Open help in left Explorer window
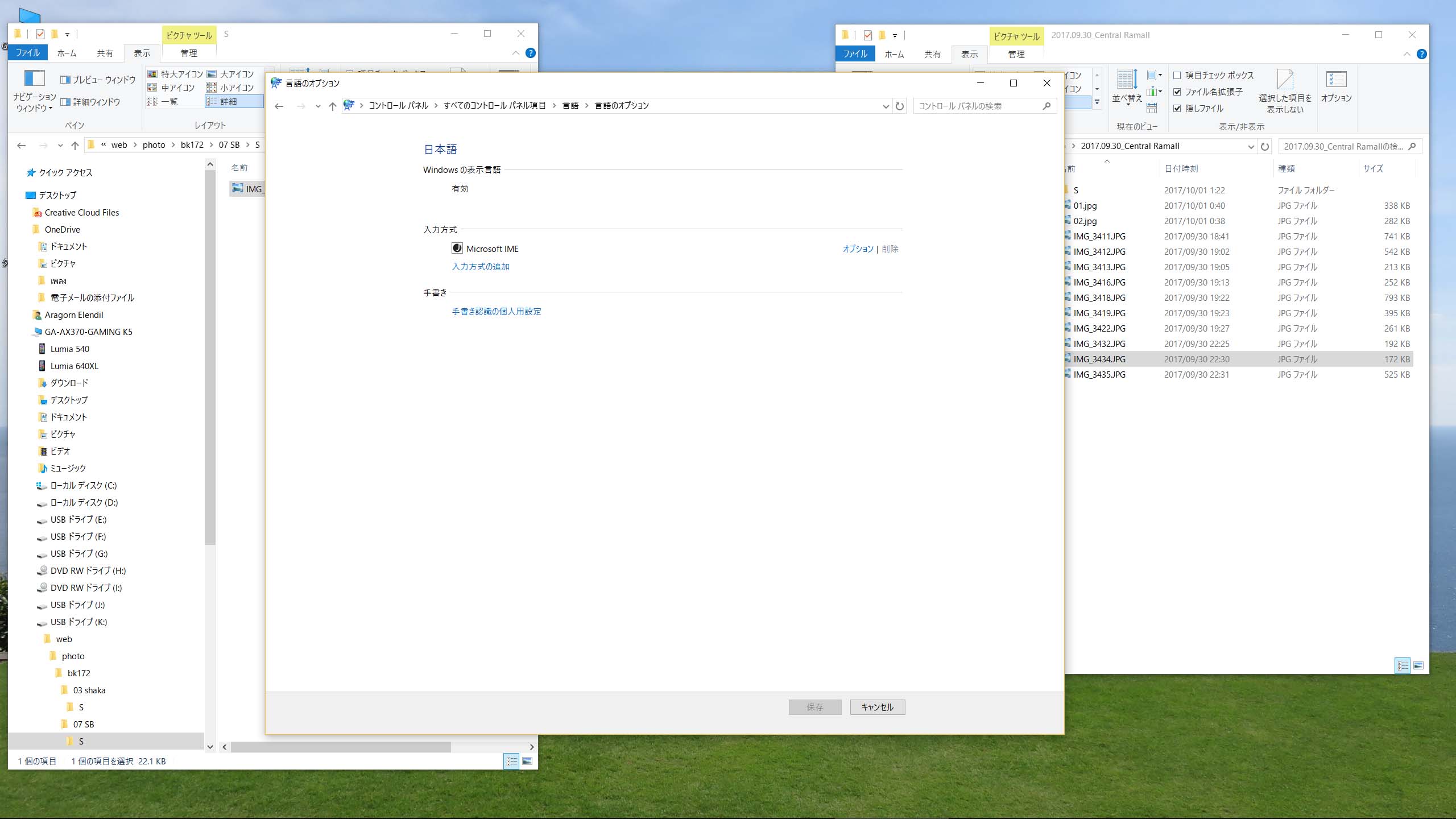The height and width of the screenshot is (819, 1456). pos(530,53)
